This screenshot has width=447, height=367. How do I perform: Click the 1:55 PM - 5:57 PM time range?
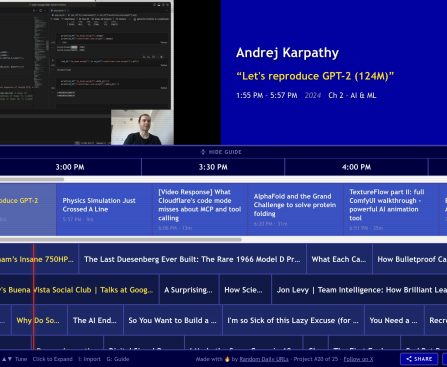pos(267,95)
